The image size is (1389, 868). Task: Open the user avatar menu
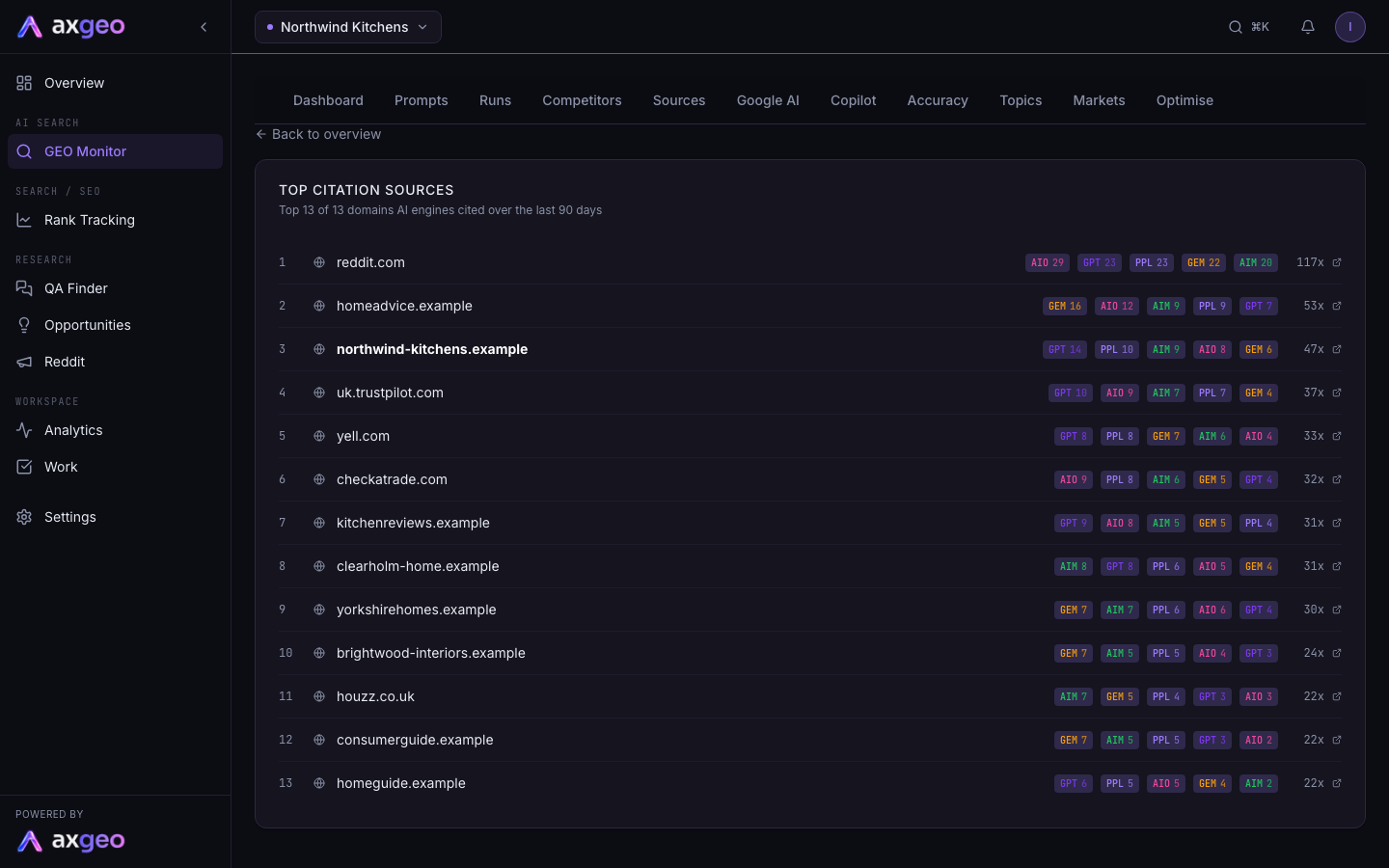tap(1350, 27)
